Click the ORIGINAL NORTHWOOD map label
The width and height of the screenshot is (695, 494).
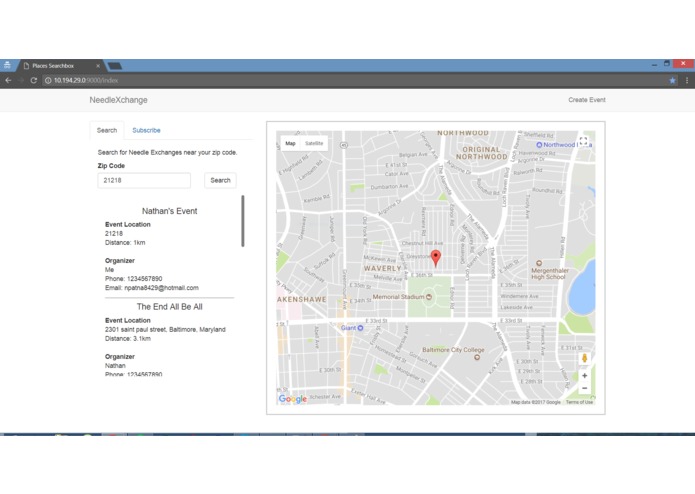click(481, 153)
